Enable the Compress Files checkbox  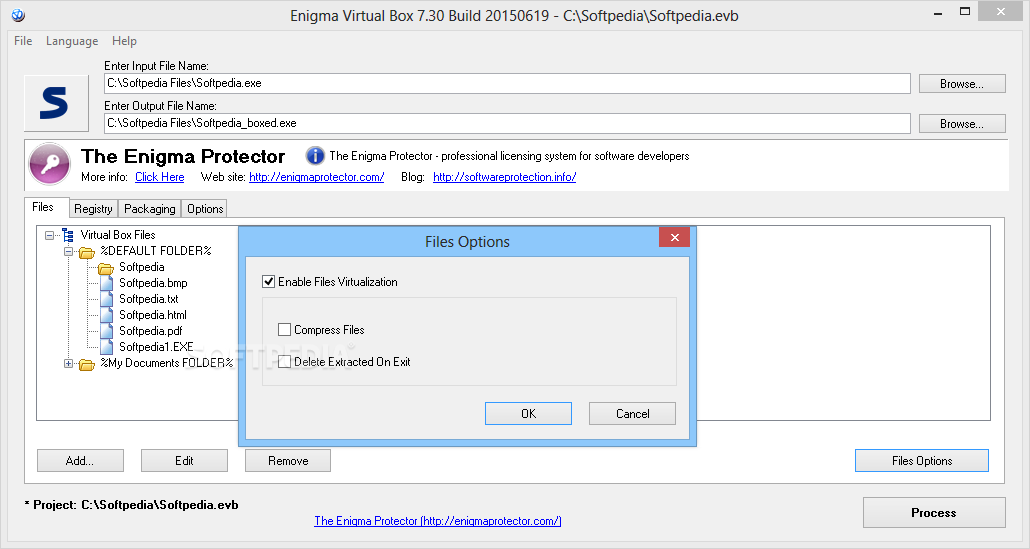pos(284,330)
